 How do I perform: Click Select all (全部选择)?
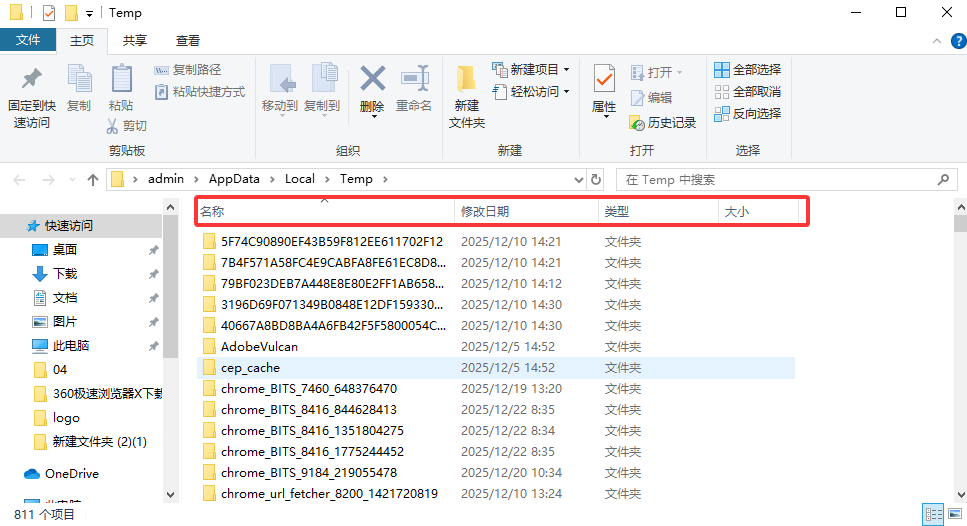click(747, 70)
